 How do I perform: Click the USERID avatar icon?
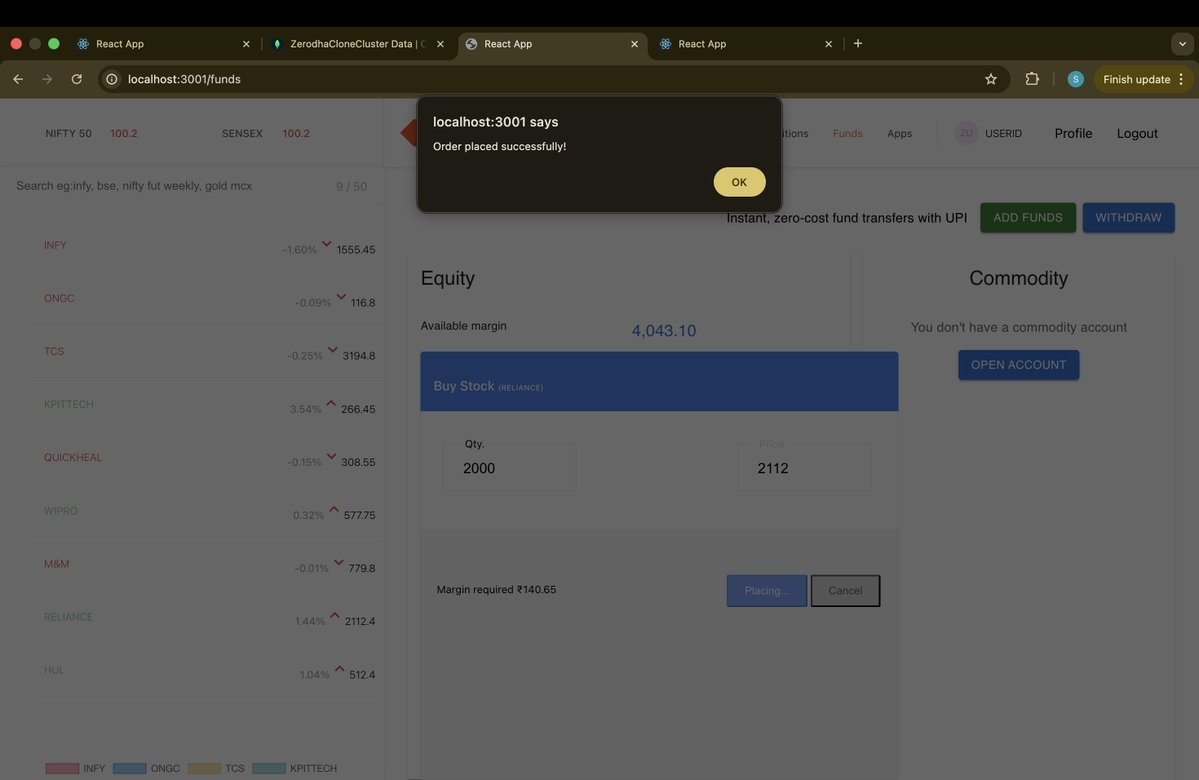966,133
